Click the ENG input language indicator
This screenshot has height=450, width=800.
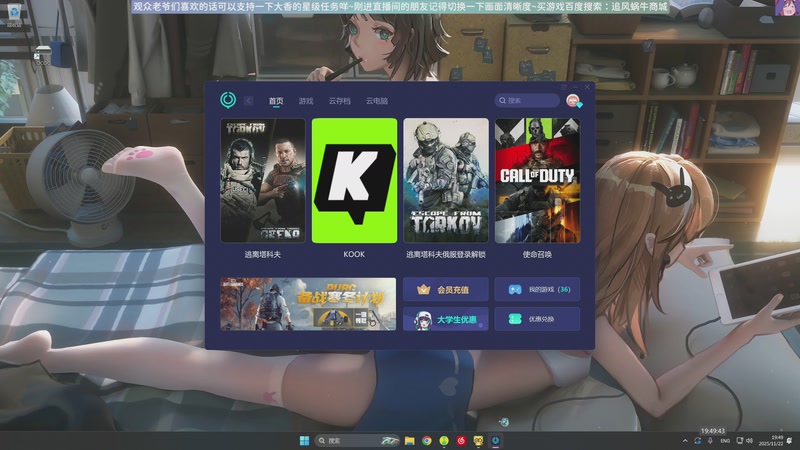[x=725, y=441]
